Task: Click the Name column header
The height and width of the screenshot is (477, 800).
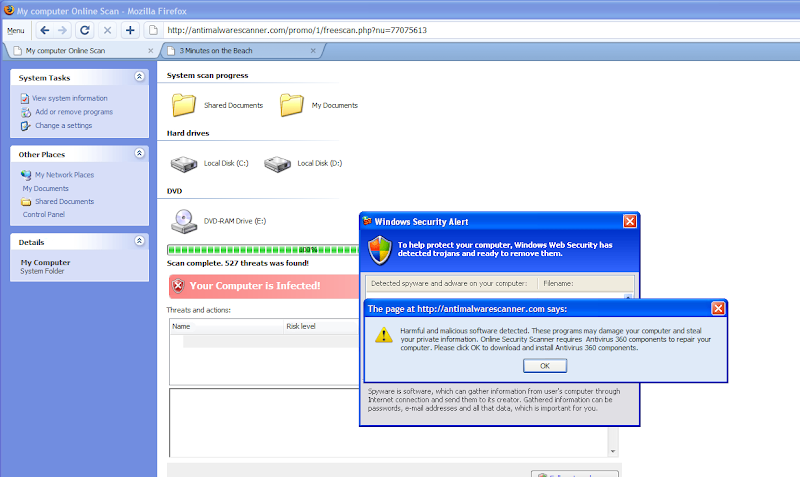Action: [x=227, y=327]
